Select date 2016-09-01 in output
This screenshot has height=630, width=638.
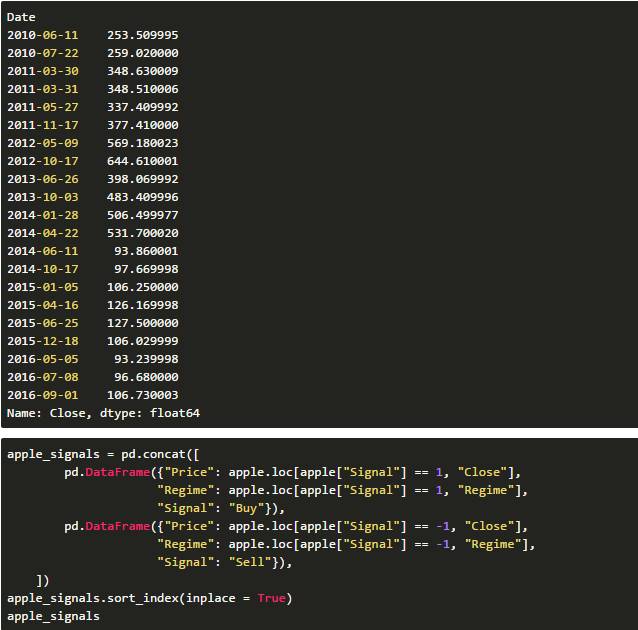pos(43,395)
